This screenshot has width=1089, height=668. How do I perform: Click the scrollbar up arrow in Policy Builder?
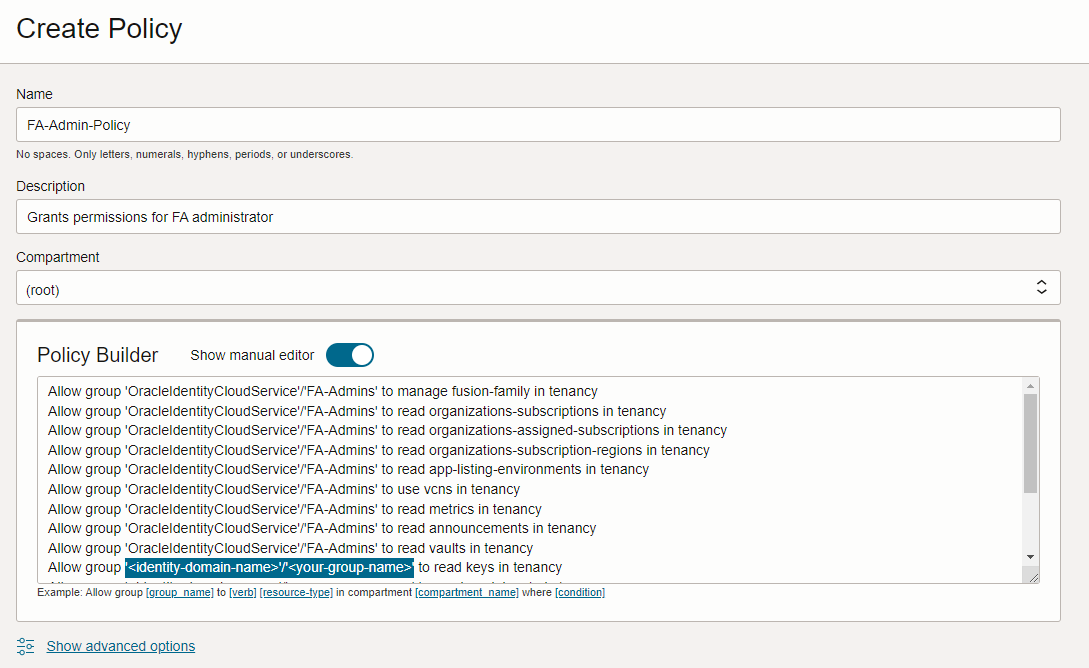coord(1032,387)
